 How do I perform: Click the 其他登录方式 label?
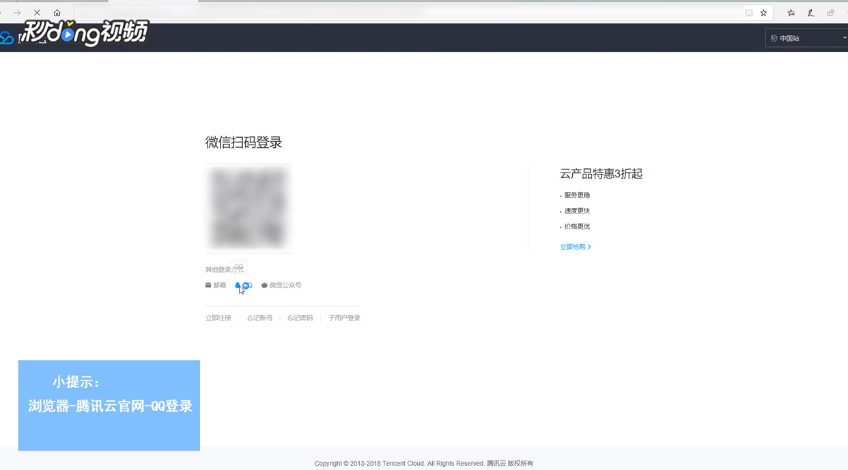point(224,269)
